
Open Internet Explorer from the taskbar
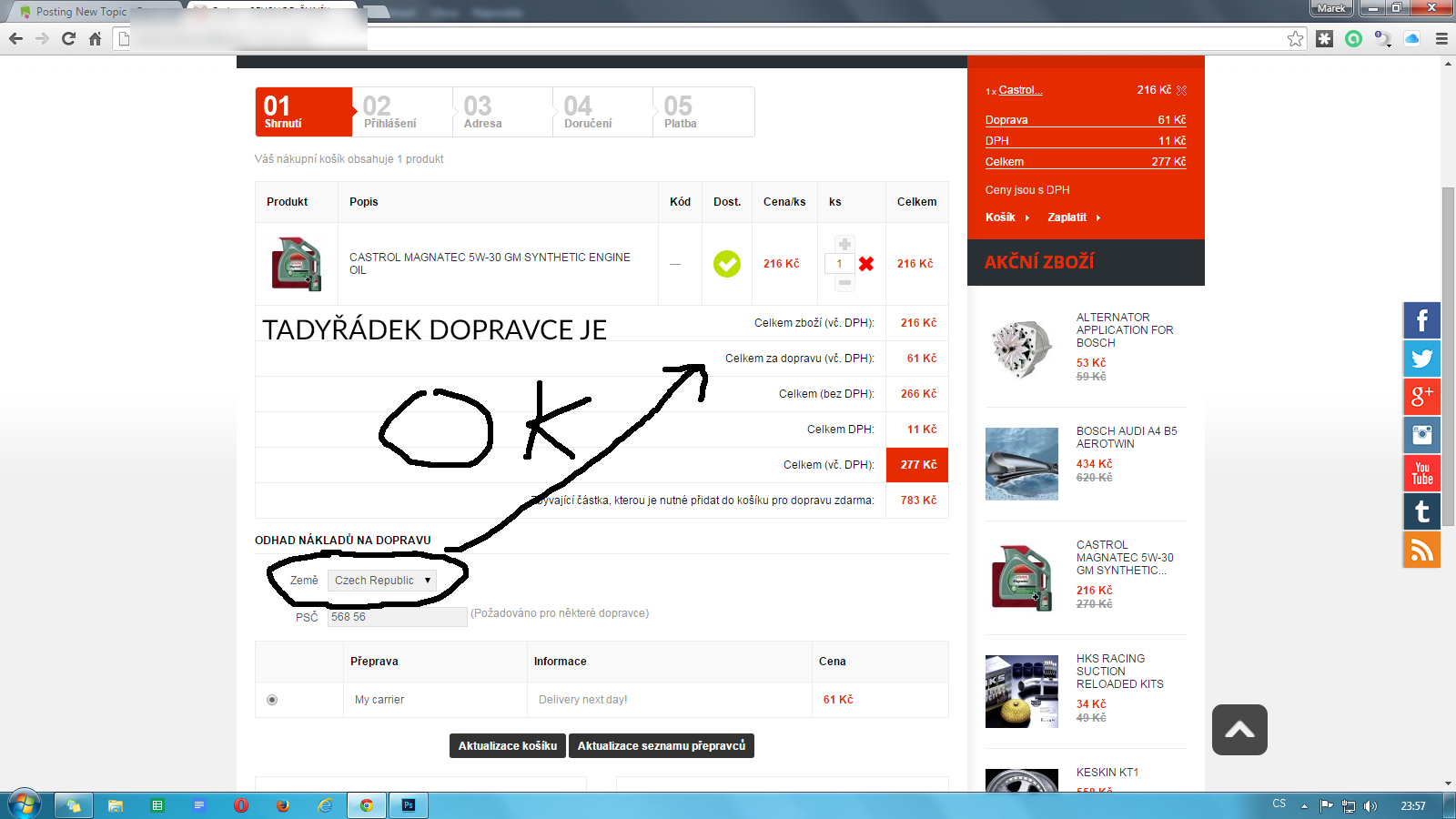[325, 805]
